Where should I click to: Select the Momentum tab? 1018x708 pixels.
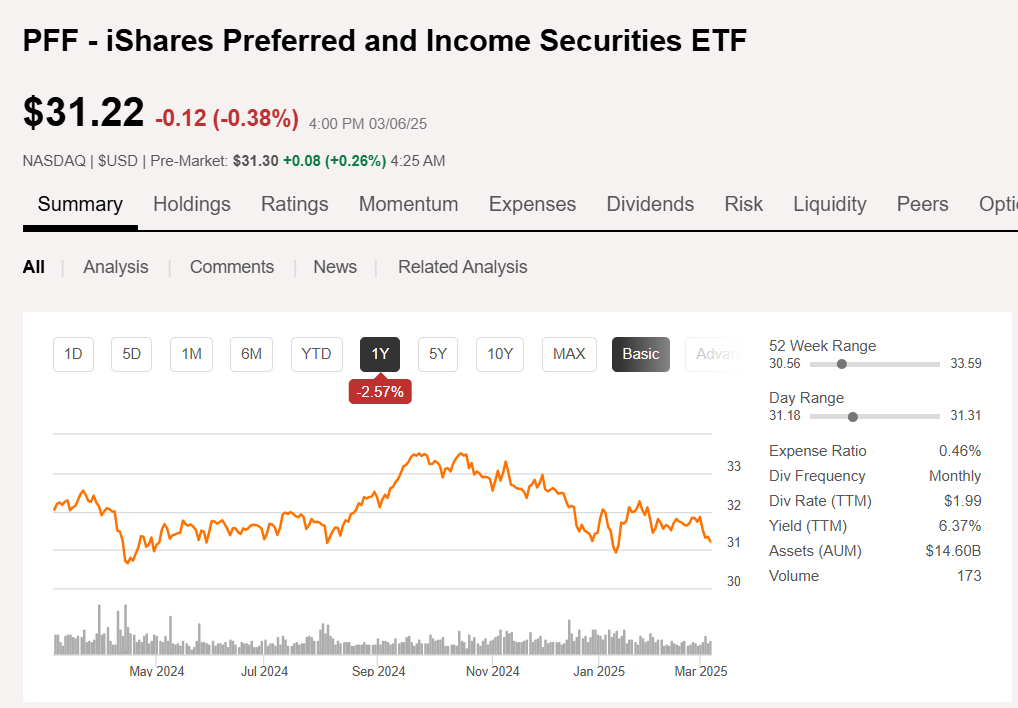coord(408,204)
